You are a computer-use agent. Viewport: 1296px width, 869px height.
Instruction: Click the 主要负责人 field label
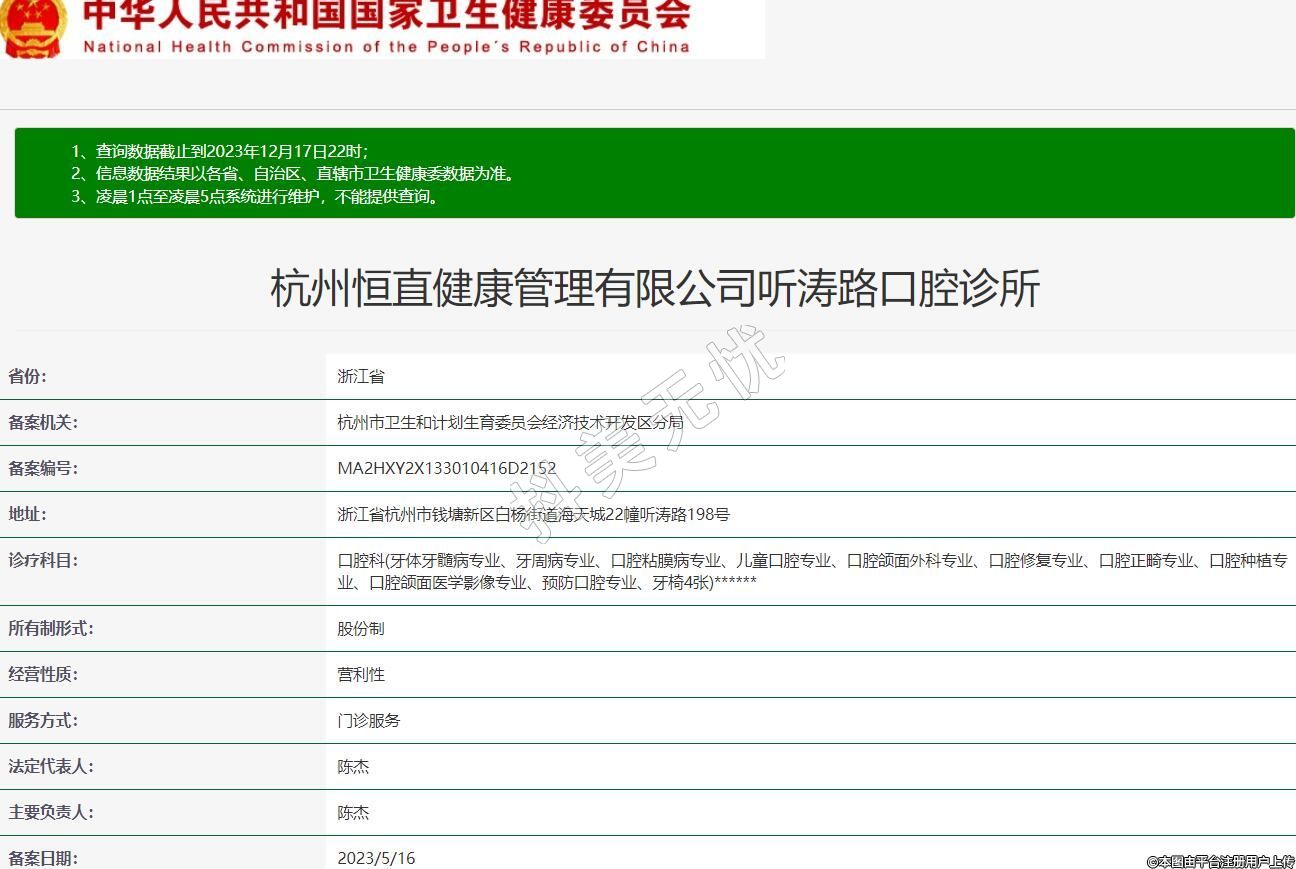point(51,813)
